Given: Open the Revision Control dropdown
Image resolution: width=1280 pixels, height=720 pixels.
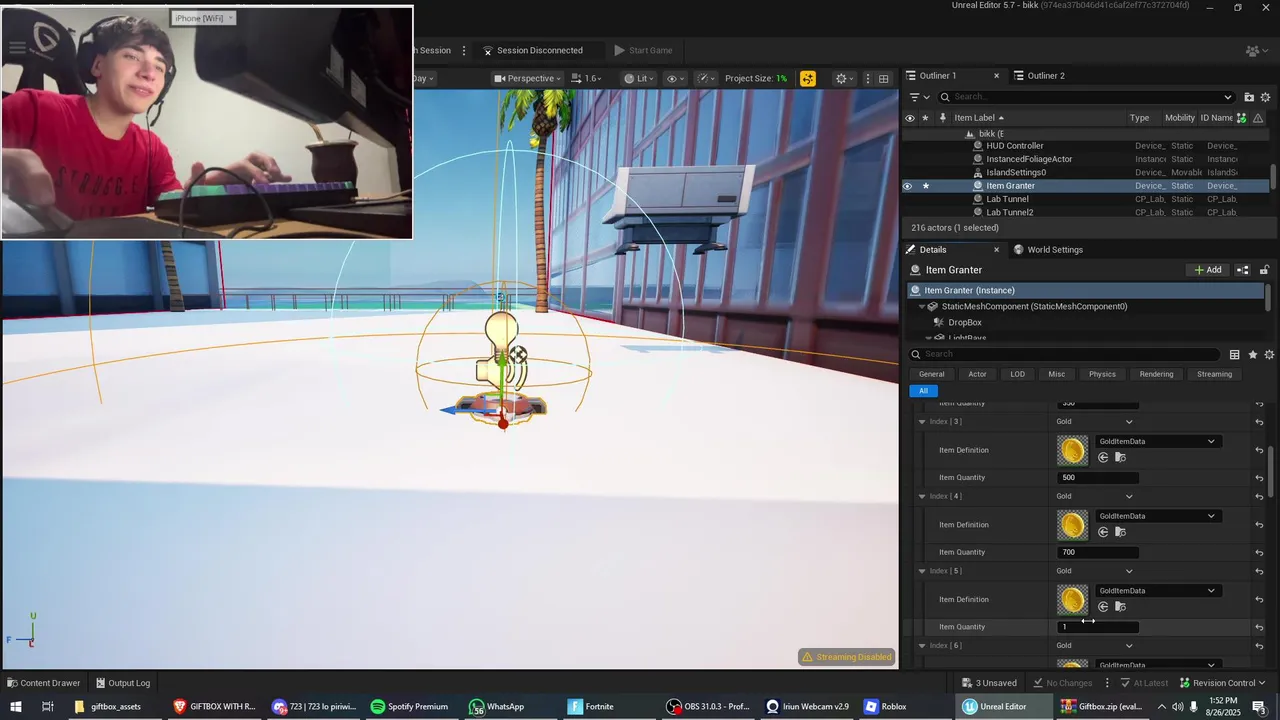Looking at the screenshot, I should point(1224,683).
